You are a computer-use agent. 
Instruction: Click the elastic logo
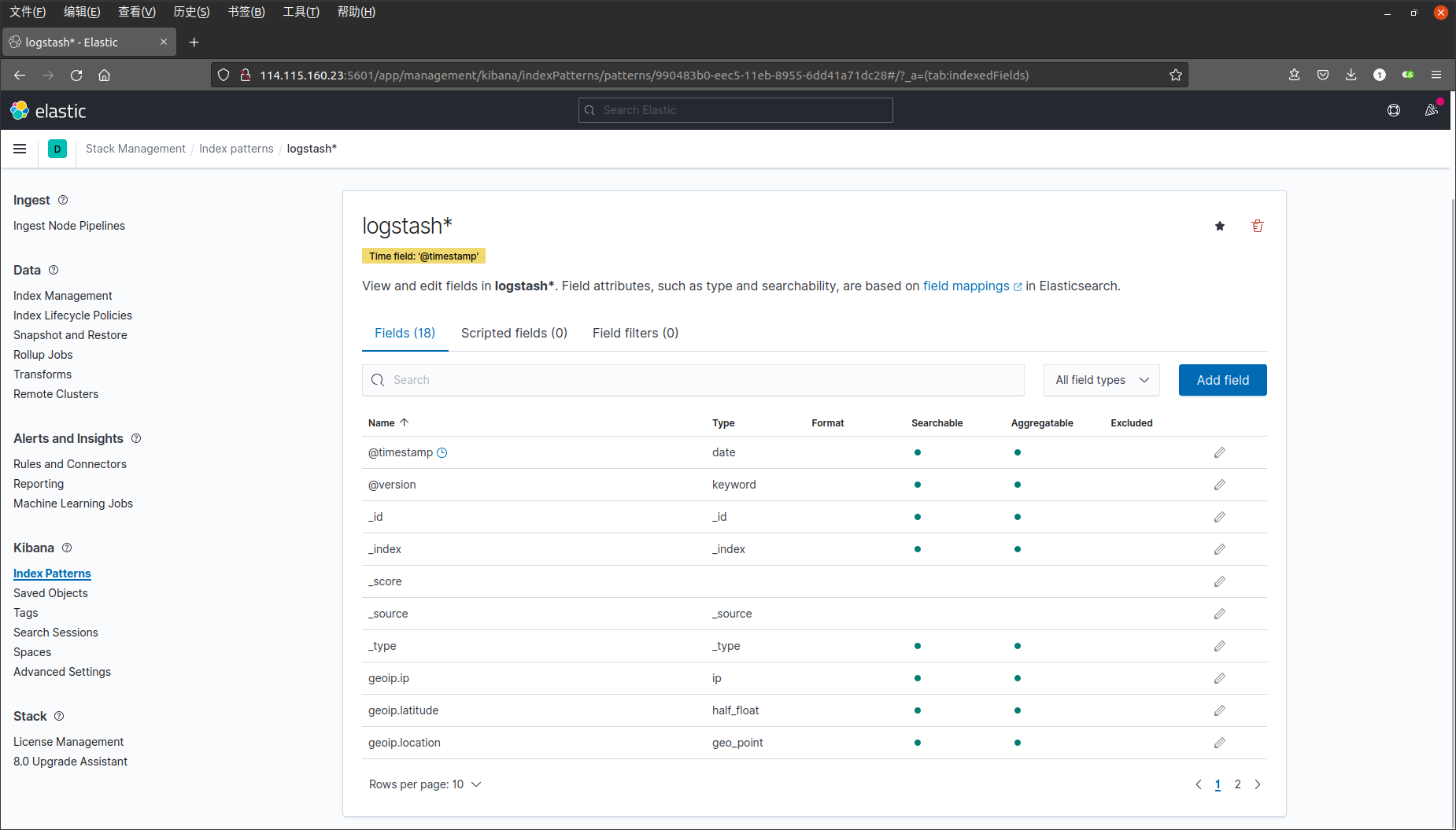[48, 111]
